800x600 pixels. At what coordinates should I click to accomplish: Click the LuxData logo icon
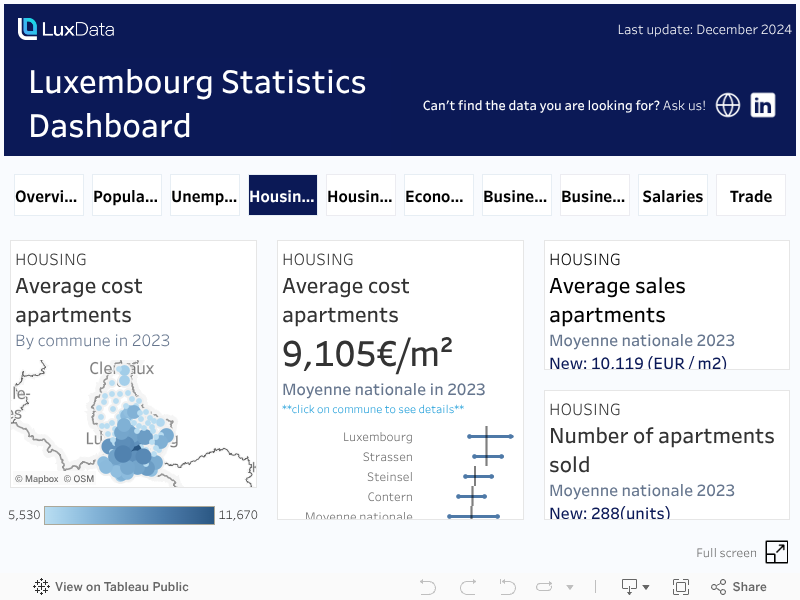point(28,29)
